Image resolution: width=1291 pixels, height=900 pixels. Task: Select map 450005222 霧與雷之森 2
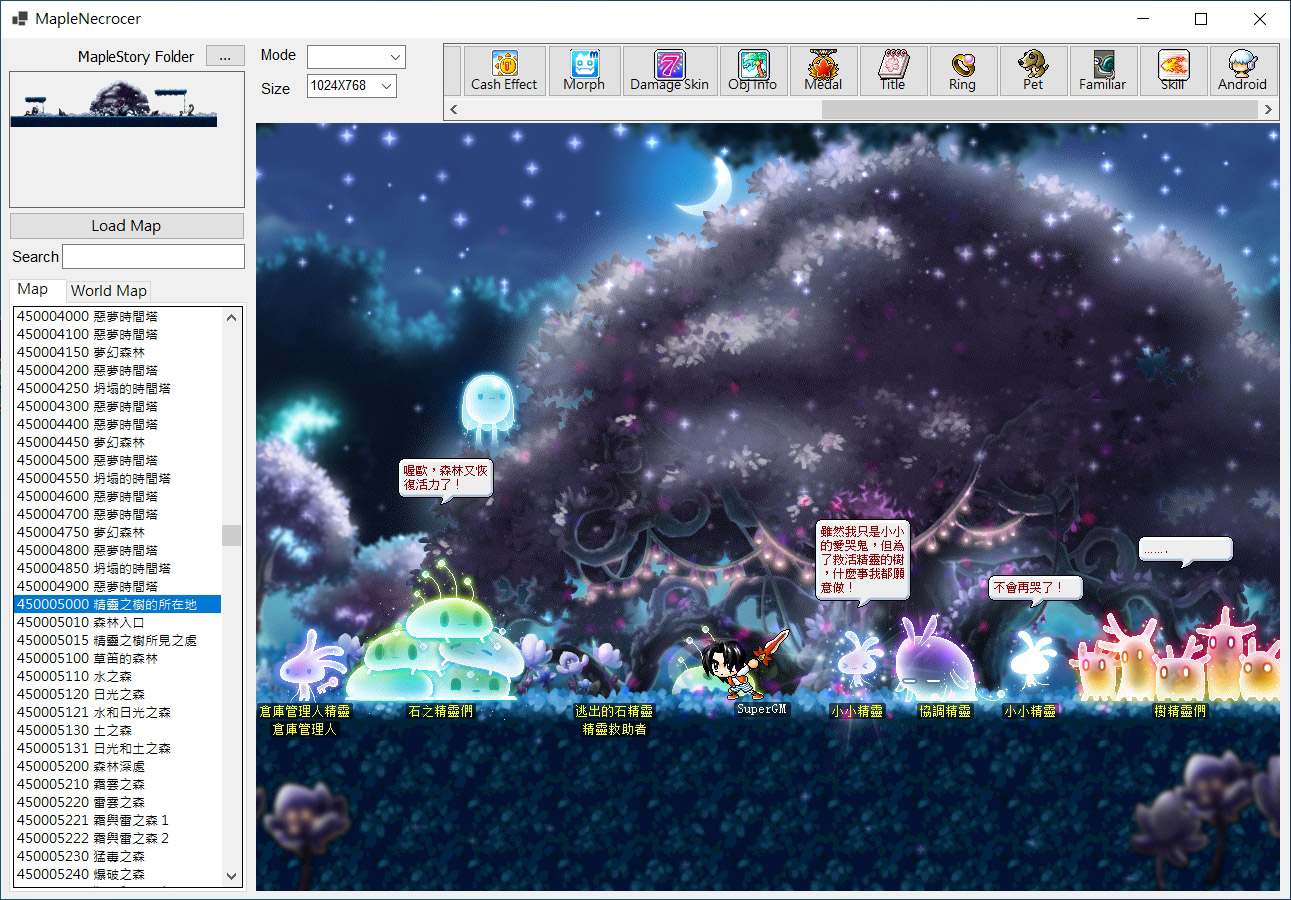117,838
